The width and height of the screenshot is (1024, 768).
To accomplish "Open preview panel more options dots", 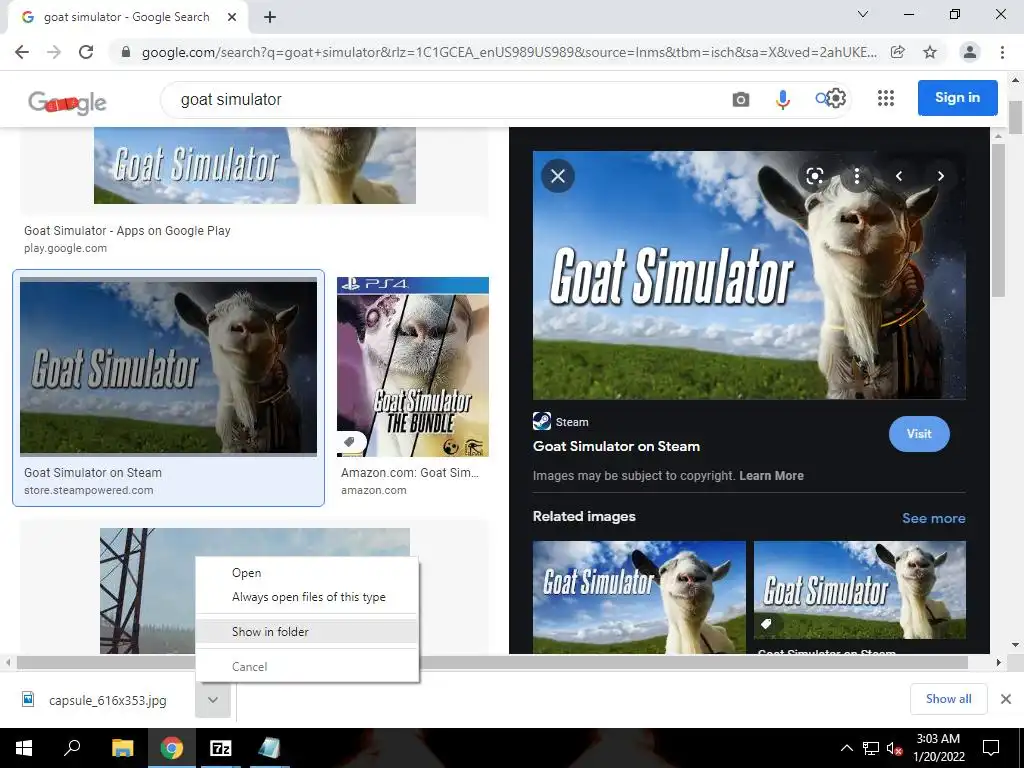I will pyautogui.click(x=857, y=176).
